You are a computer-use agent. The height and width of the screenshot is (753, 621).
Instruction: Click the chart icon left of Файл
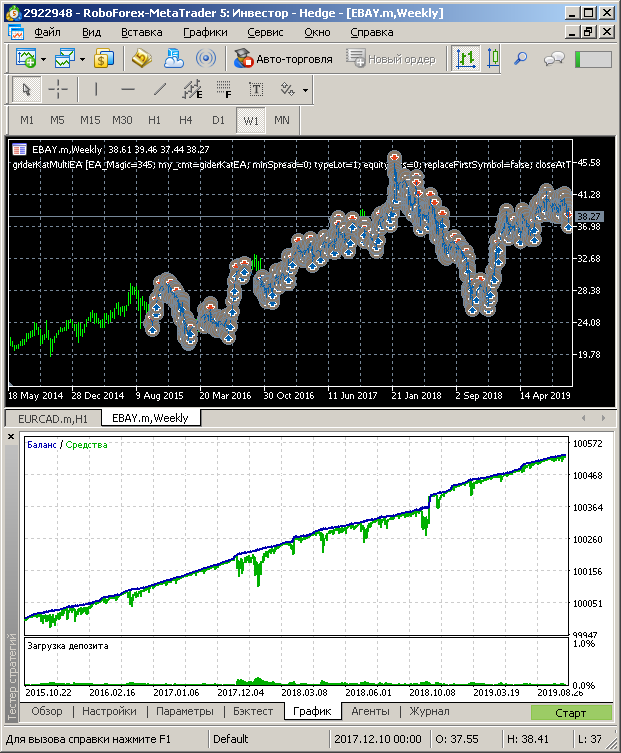(x=16, y=33)
